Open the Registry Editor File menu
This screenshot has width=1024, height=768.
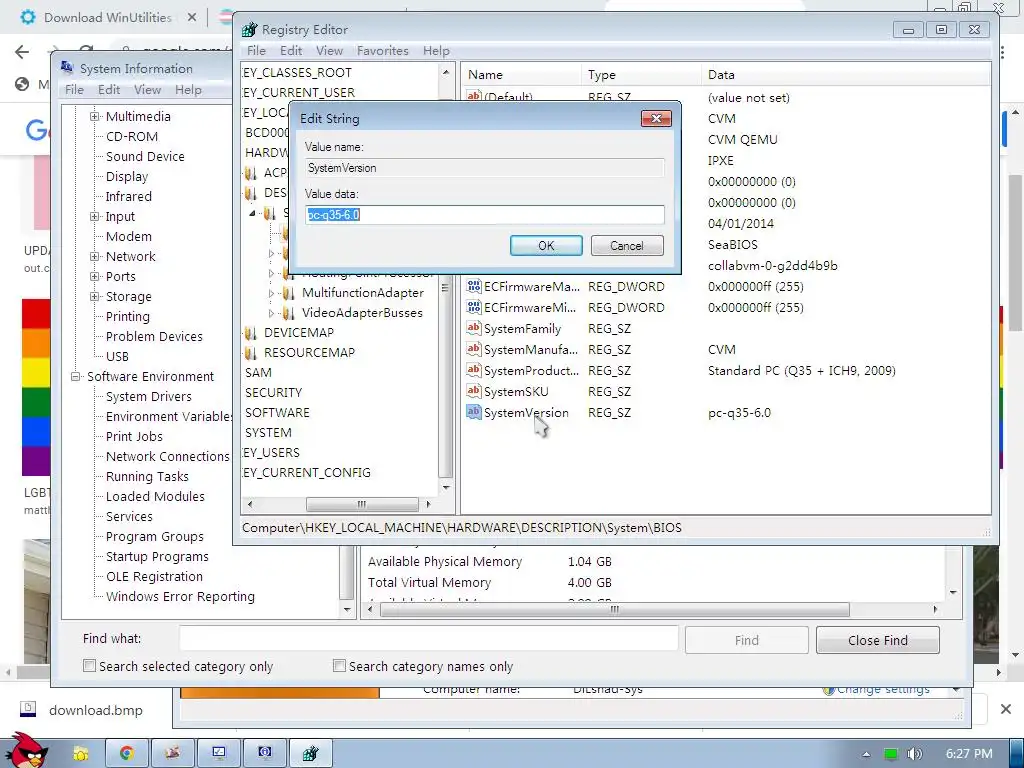[256, 50]
